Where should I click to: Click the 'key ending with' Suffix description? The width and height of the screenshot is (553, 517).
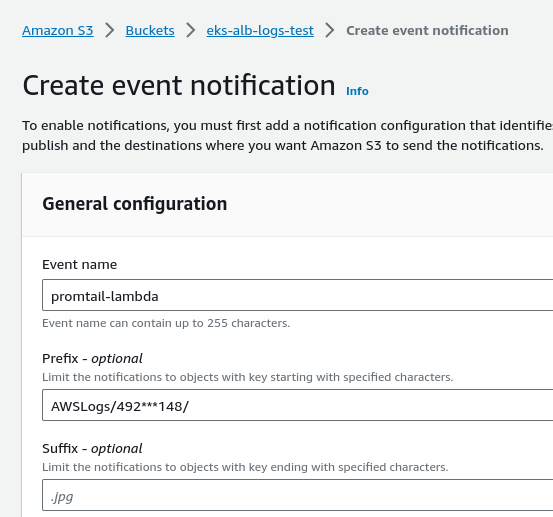pos(245,467)
